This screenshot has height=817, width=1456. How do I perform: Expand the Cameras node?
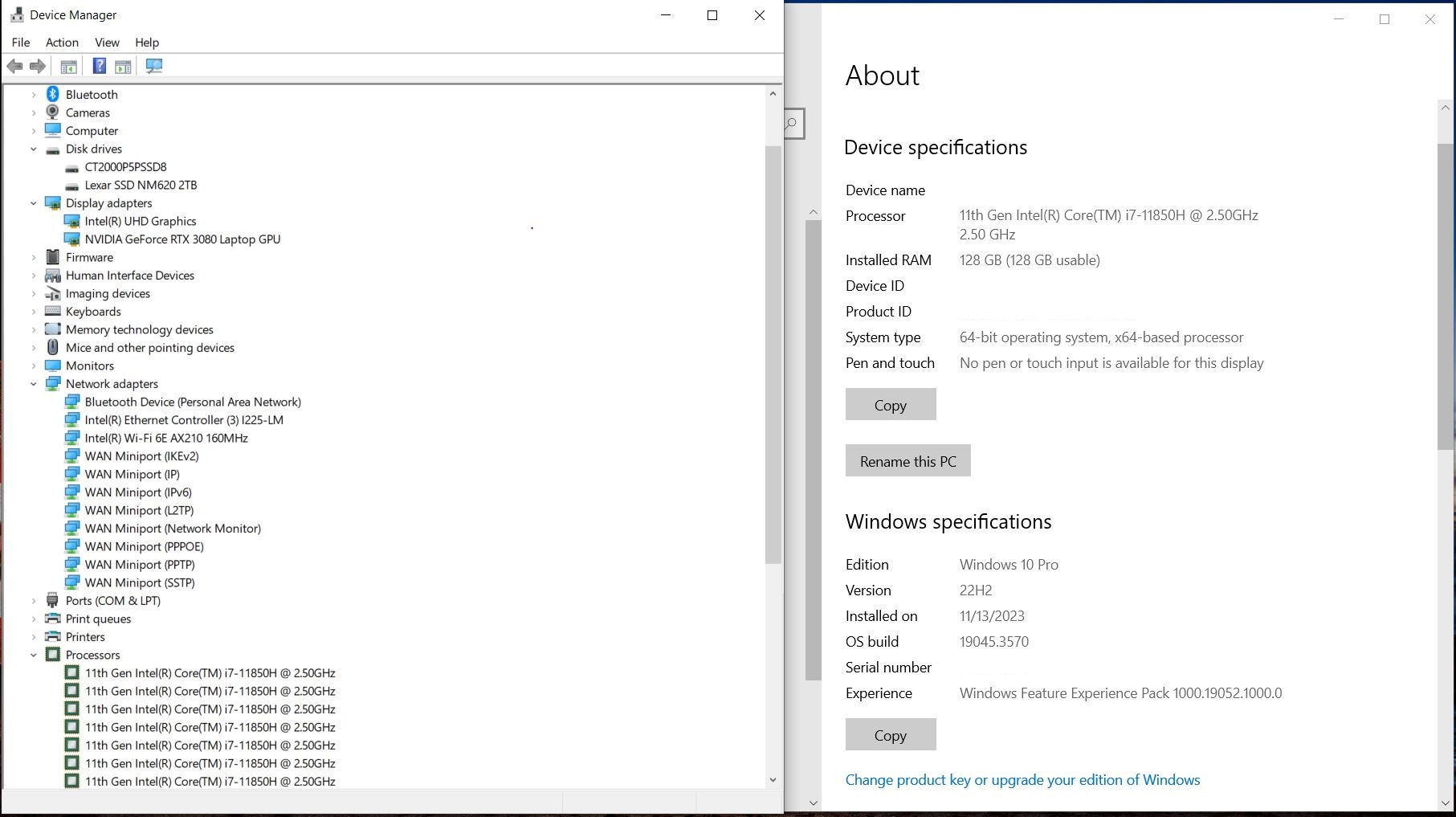click(34, 112)
